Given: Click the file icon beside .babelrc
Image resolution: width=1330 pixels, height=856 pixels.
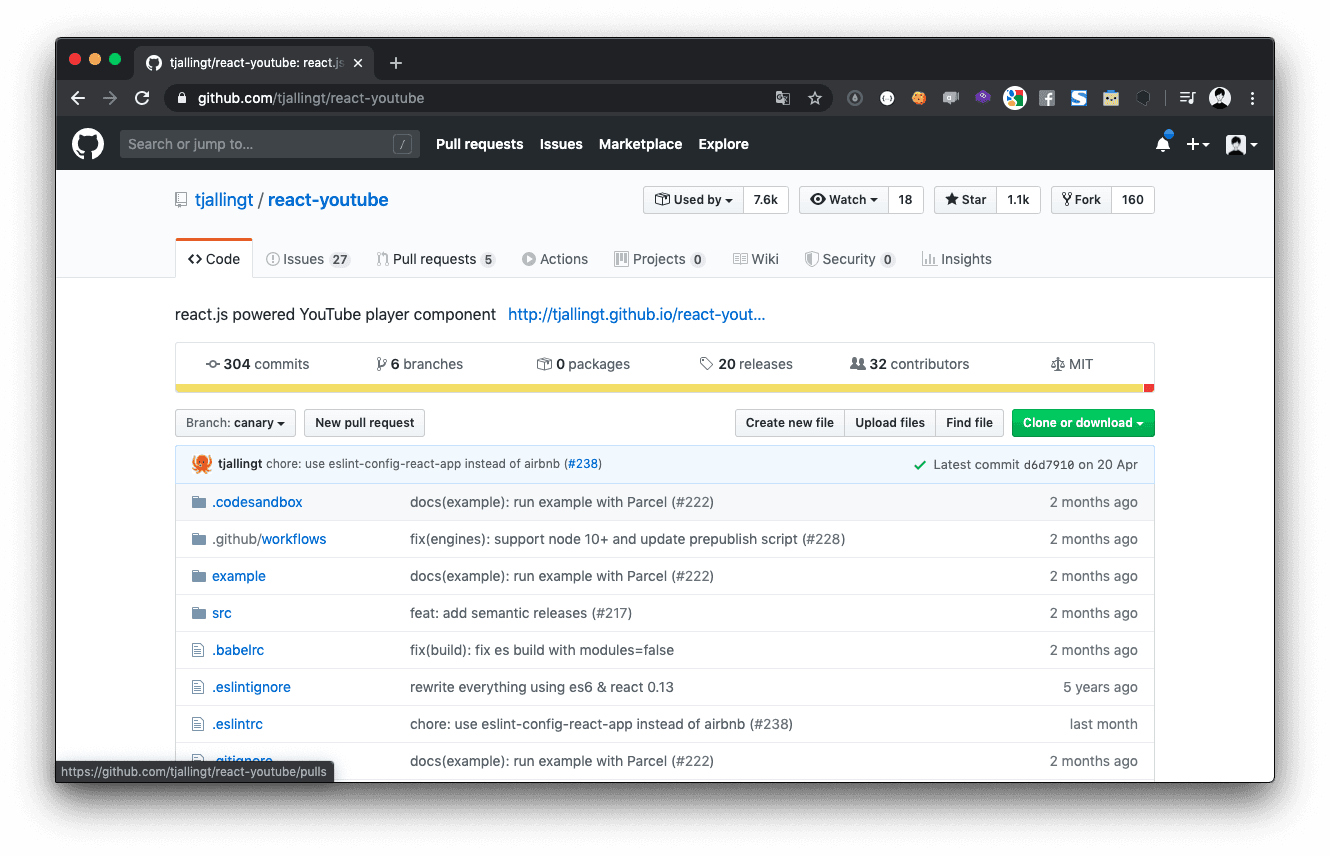Looking at the screenshot, I should [x=198, y=650].
